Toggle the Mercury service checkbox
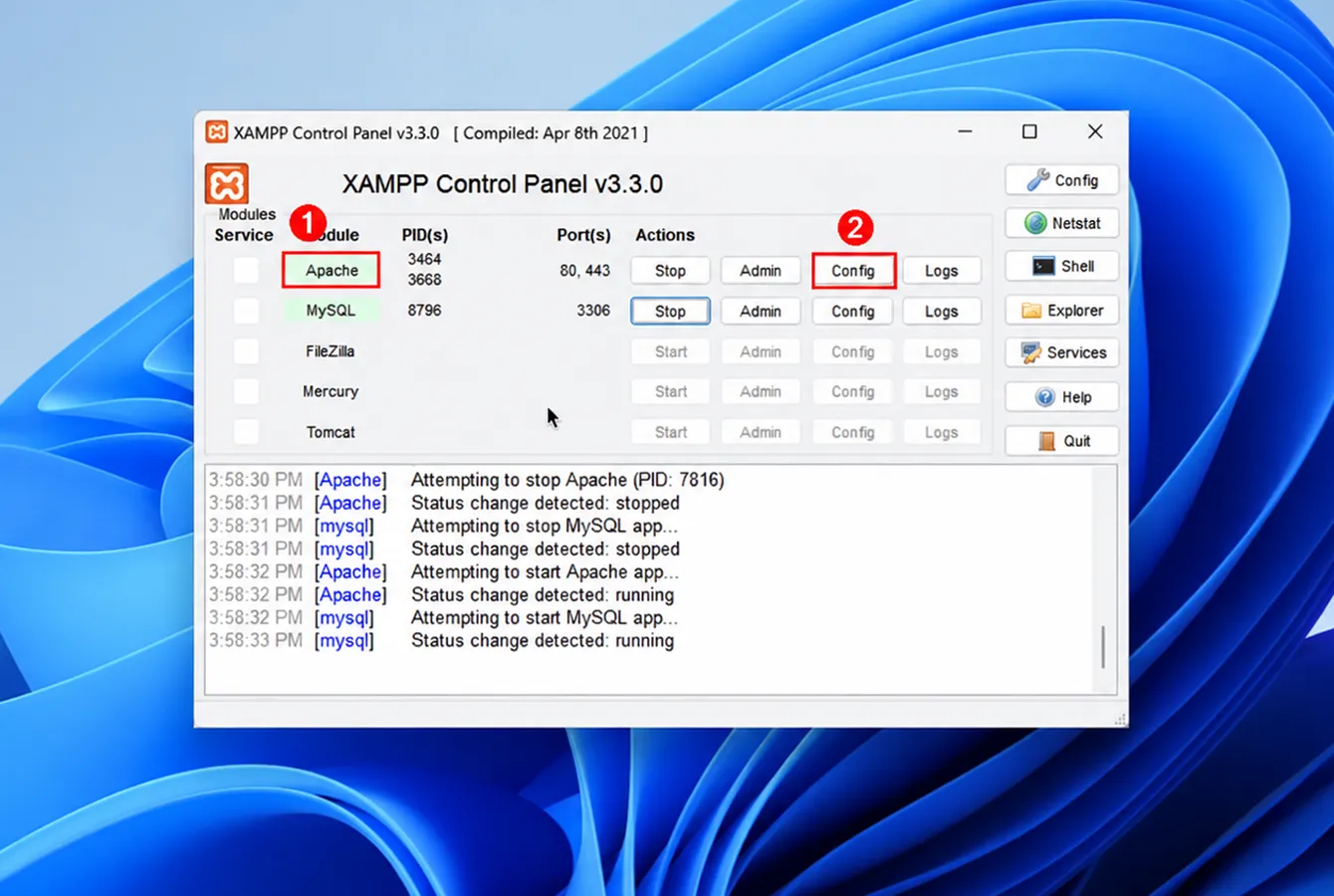 (x=246, y=391)
